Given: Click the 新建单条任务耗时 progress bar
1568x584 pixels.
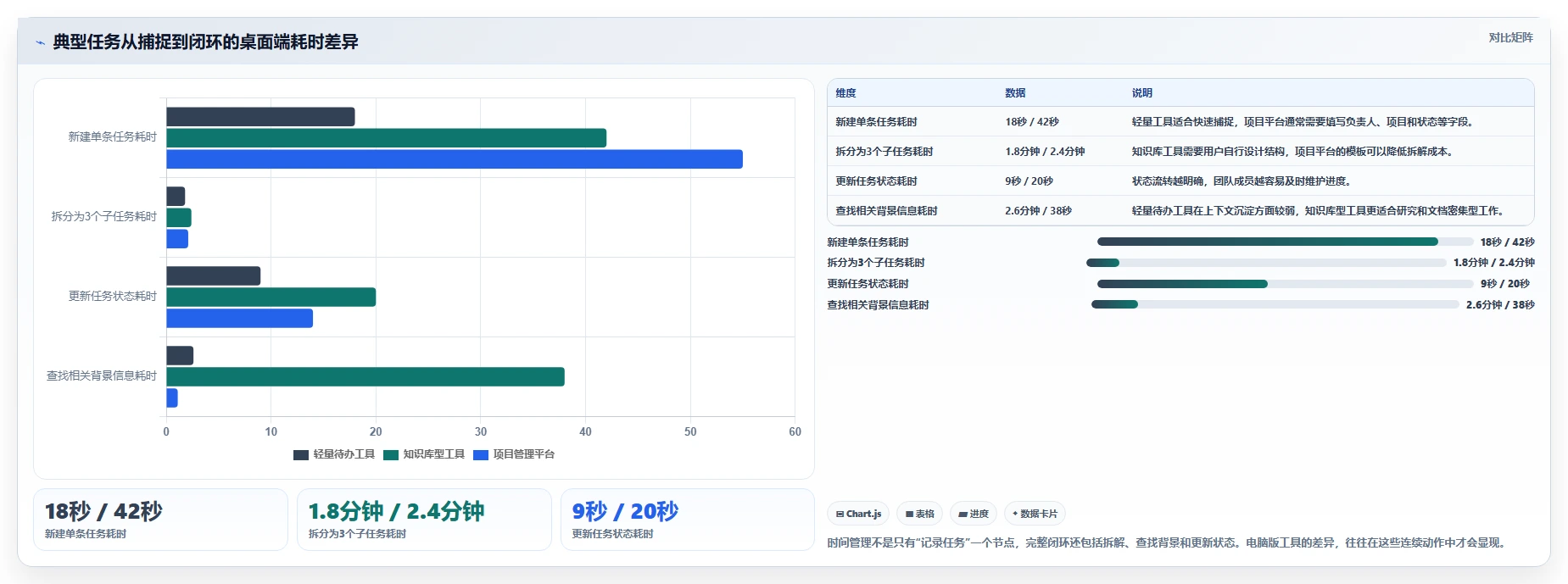Looking at the screenshot, I should pos(1285,242).
